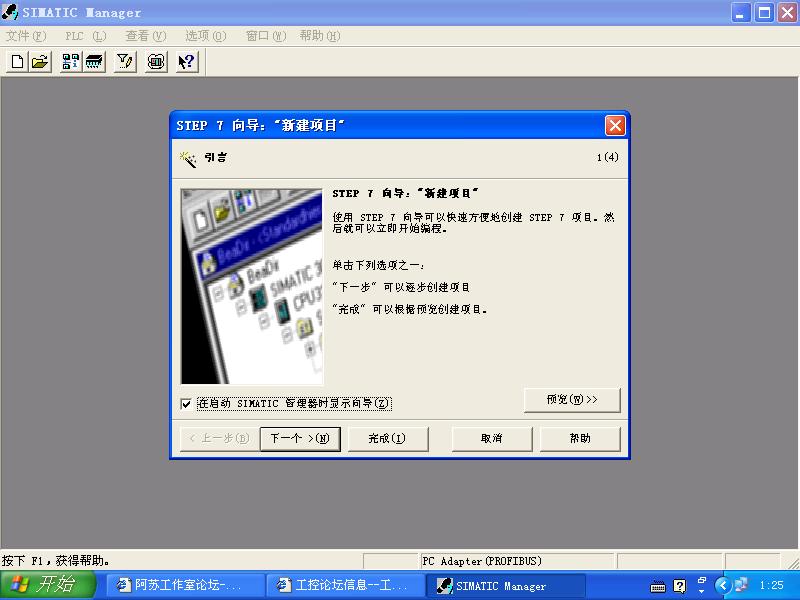
Task: Open the PLC (L) menu
Action: pyautogui.click(x=86, y=36)
